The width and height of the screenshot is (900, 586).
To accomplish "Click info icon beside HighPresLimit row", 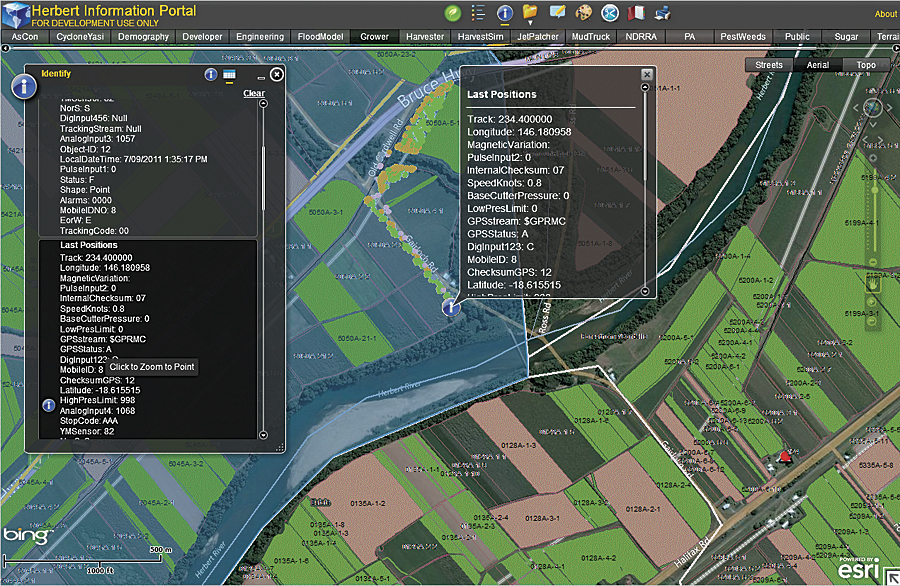I will click(49, 405).
